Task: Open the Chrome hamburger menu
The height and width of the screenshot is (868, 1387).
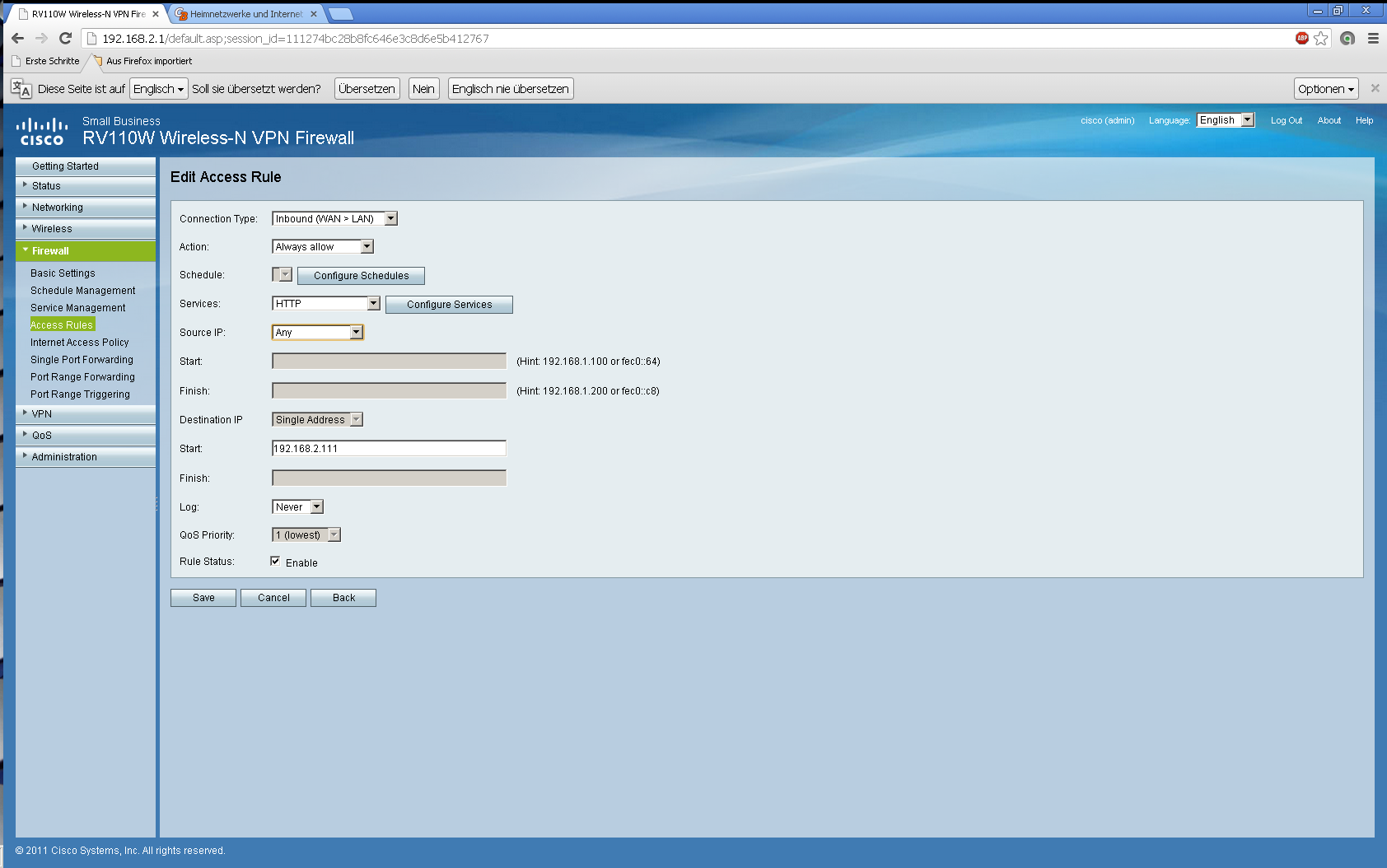Action: [1373, 39]
